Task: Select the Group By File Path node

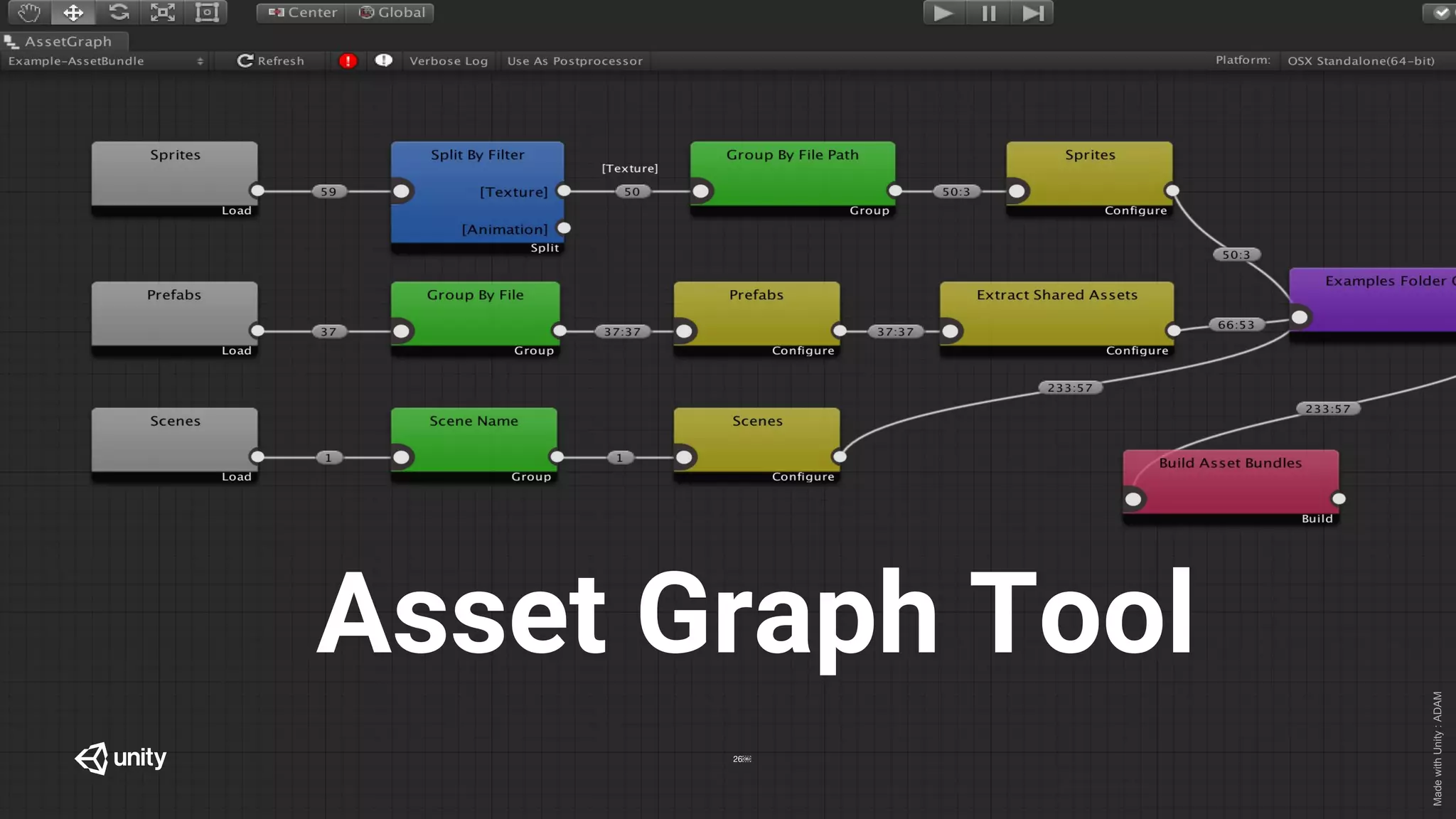Action: (x=793, y=178)
